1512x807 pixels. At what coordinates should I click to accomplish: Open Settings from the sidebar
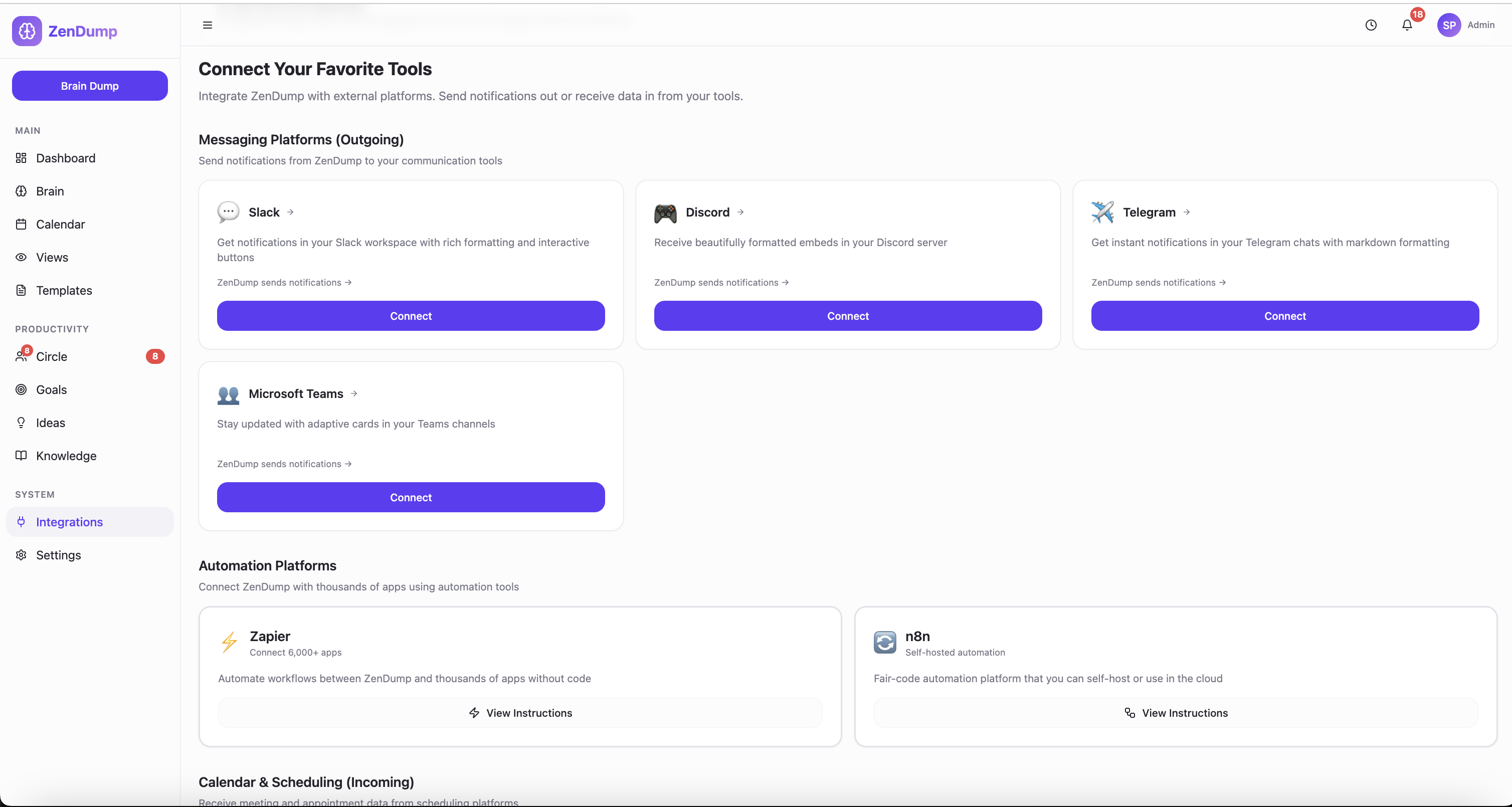coord(90,555)
